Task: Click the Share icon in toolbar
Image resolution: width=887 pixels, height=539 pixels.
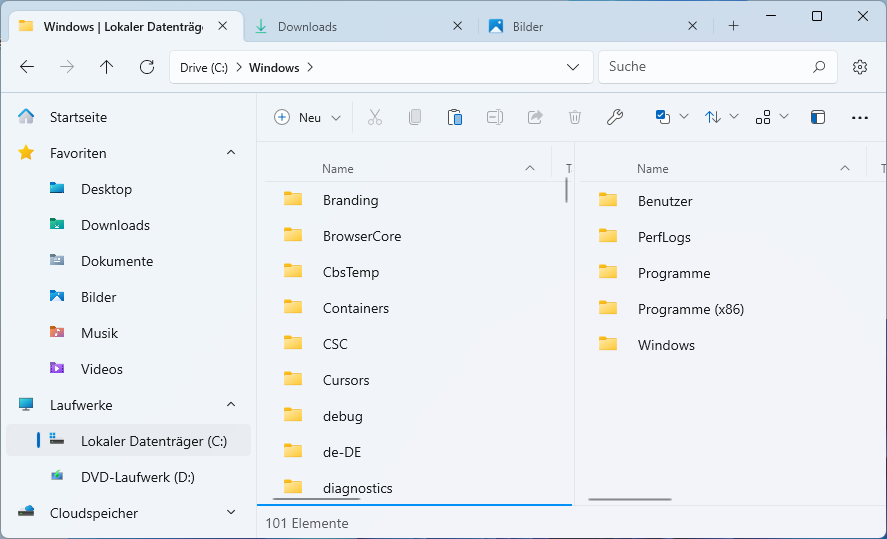Action: pos(535,117)
